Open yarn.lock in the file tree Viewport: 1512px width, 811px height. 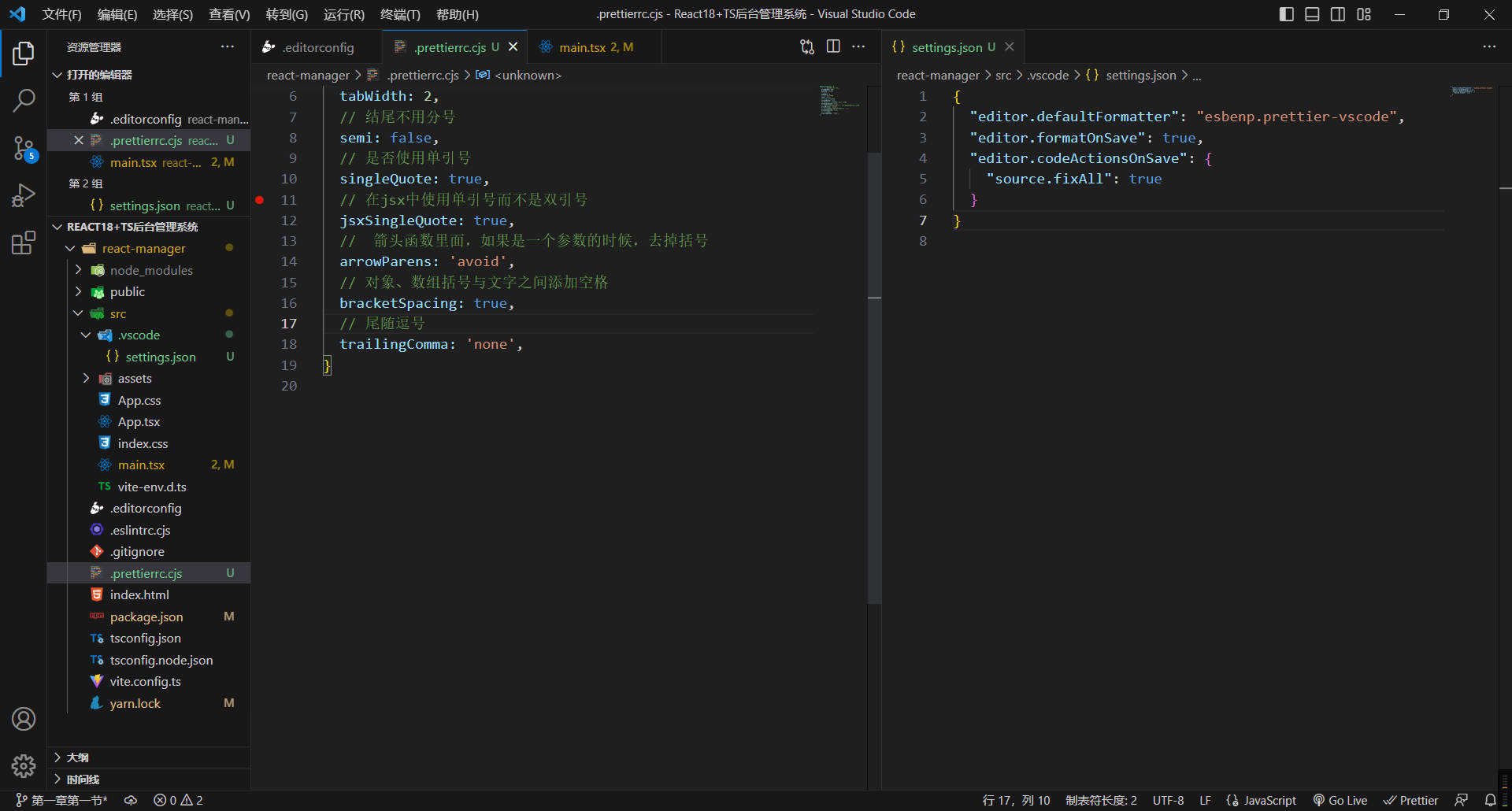click(x=135, y=704)
